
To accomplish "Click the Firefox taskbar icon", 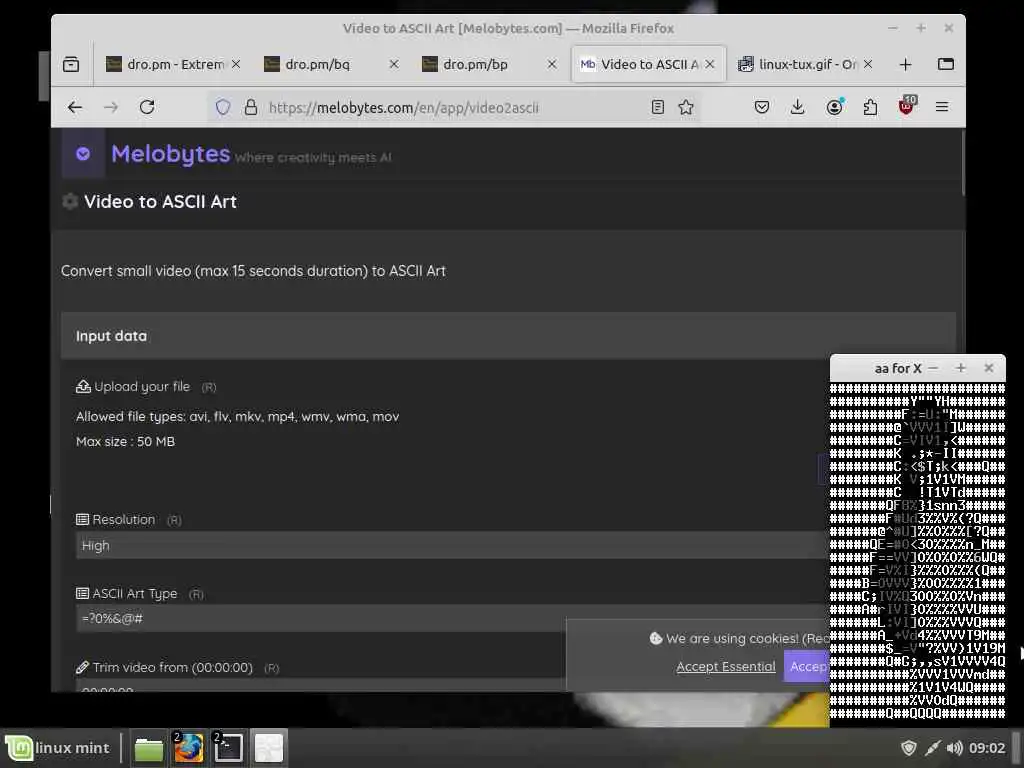I will pos(189,748).
